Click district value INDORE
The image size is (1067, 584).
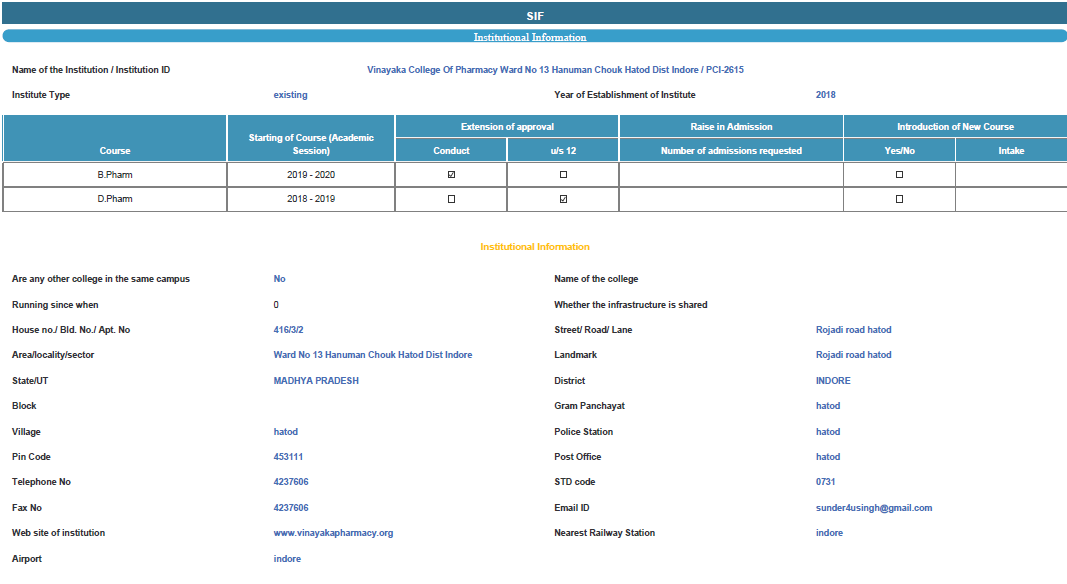[x=833, y=381]
